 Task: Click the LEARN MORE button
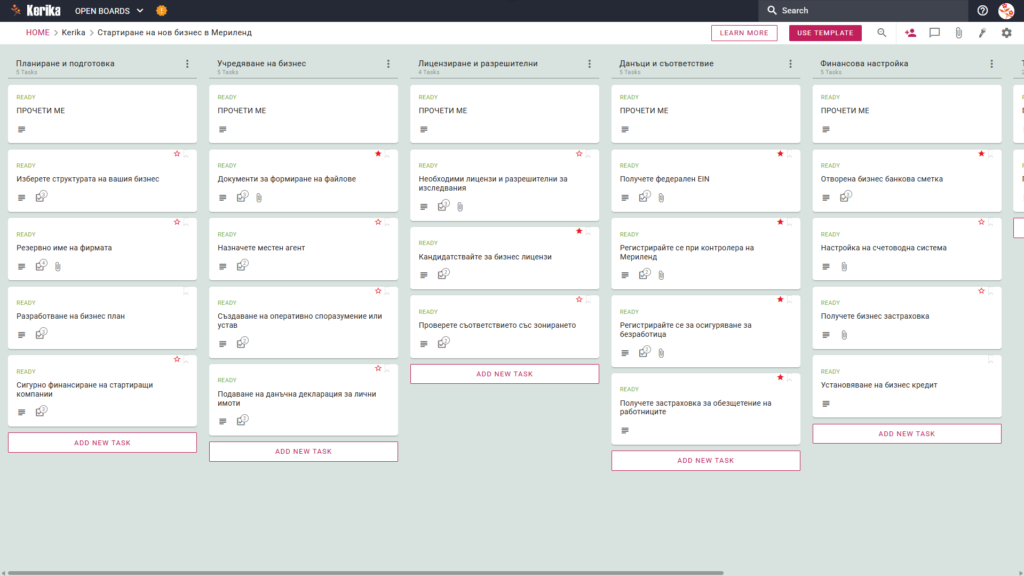click(x=744, y=33)
